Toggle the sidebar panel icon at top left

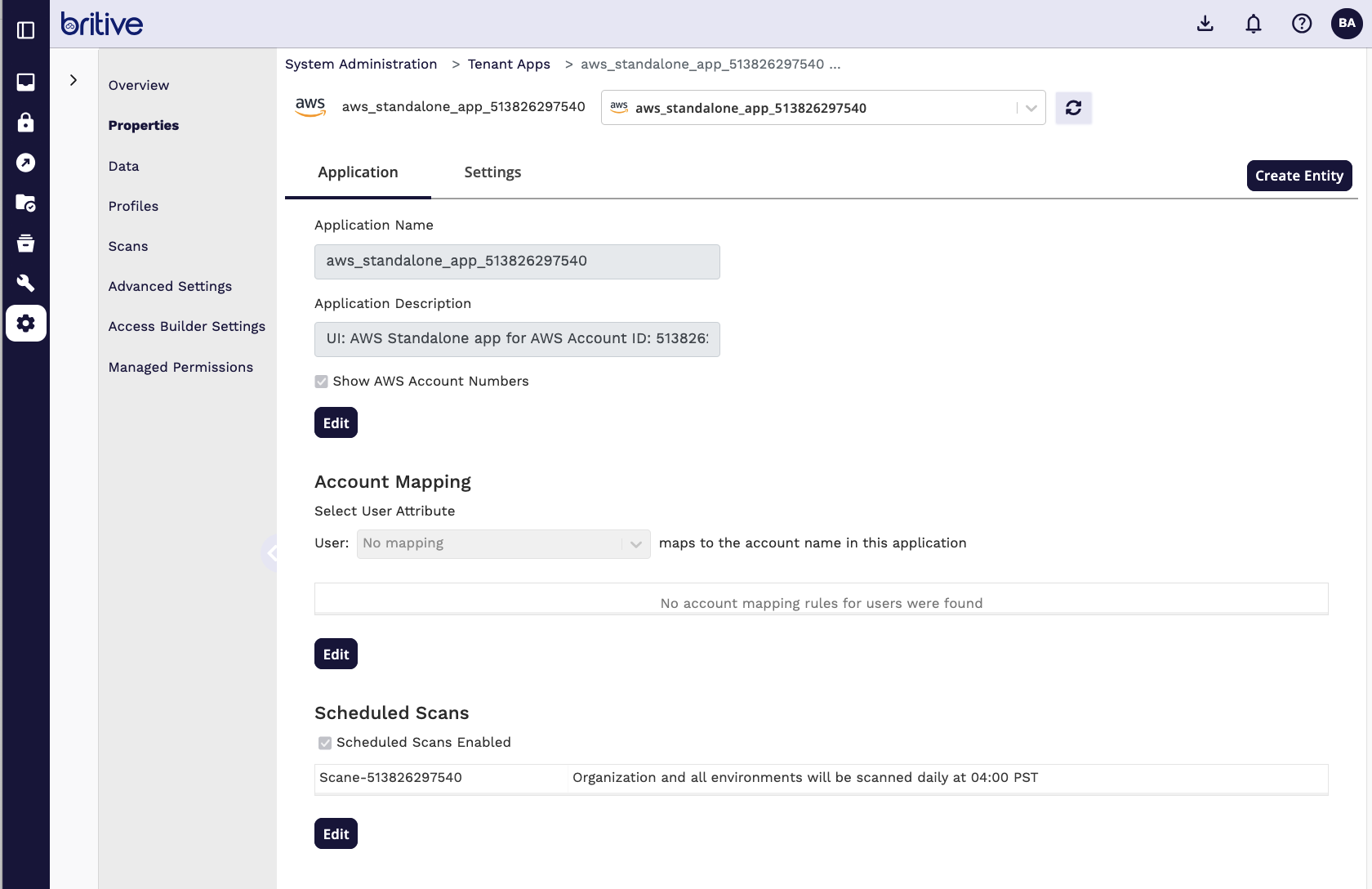click(x=26, y=30)
